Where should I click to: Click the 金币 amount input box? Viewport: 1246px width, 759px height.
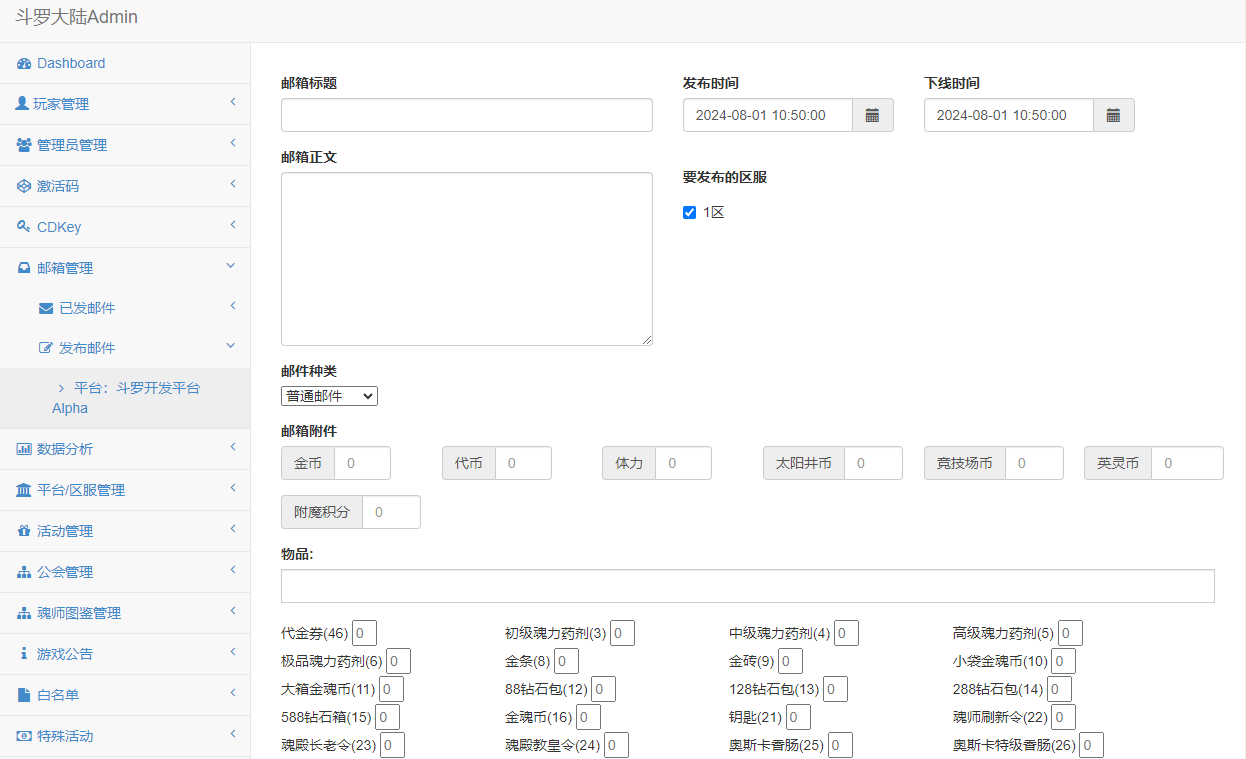[x=362, y=463]
